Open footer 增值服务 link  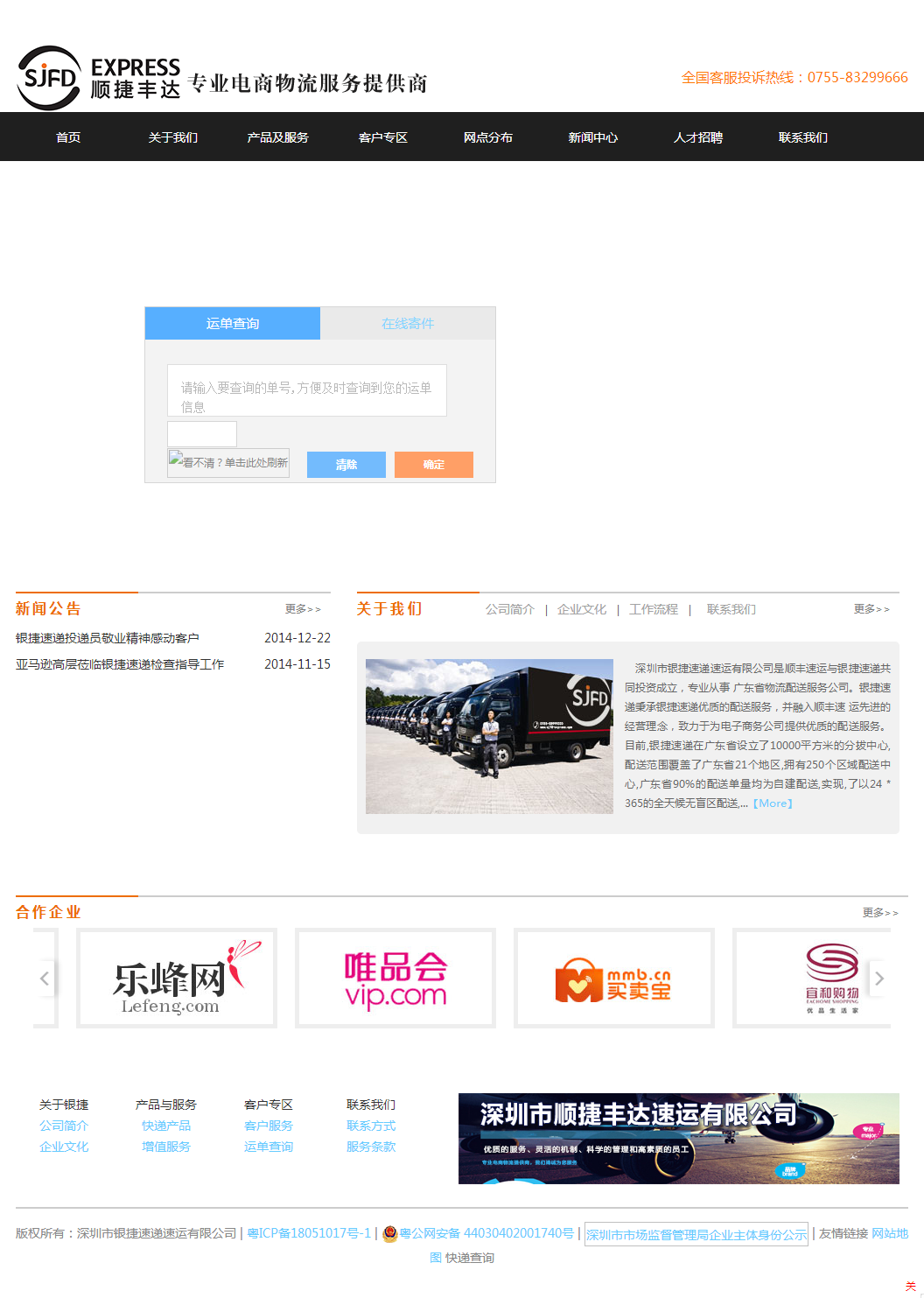166,1147
